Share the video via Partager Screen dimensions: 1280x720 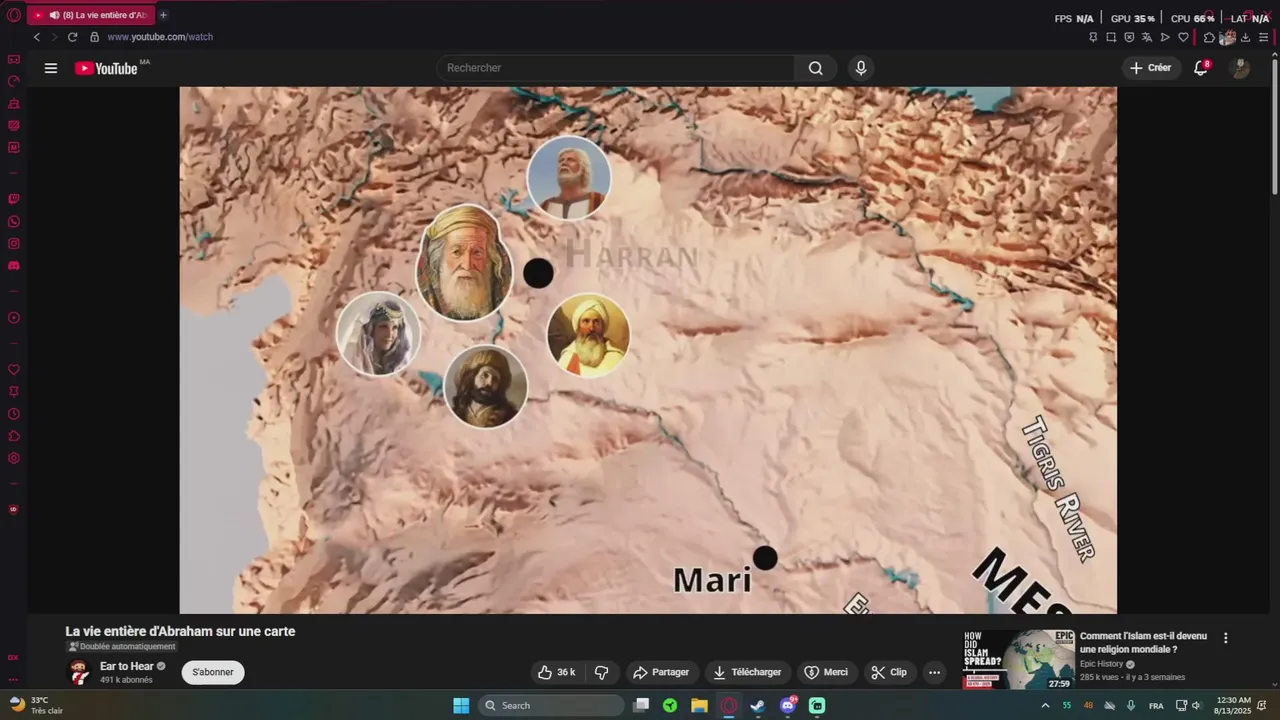[x=660, y=672]
